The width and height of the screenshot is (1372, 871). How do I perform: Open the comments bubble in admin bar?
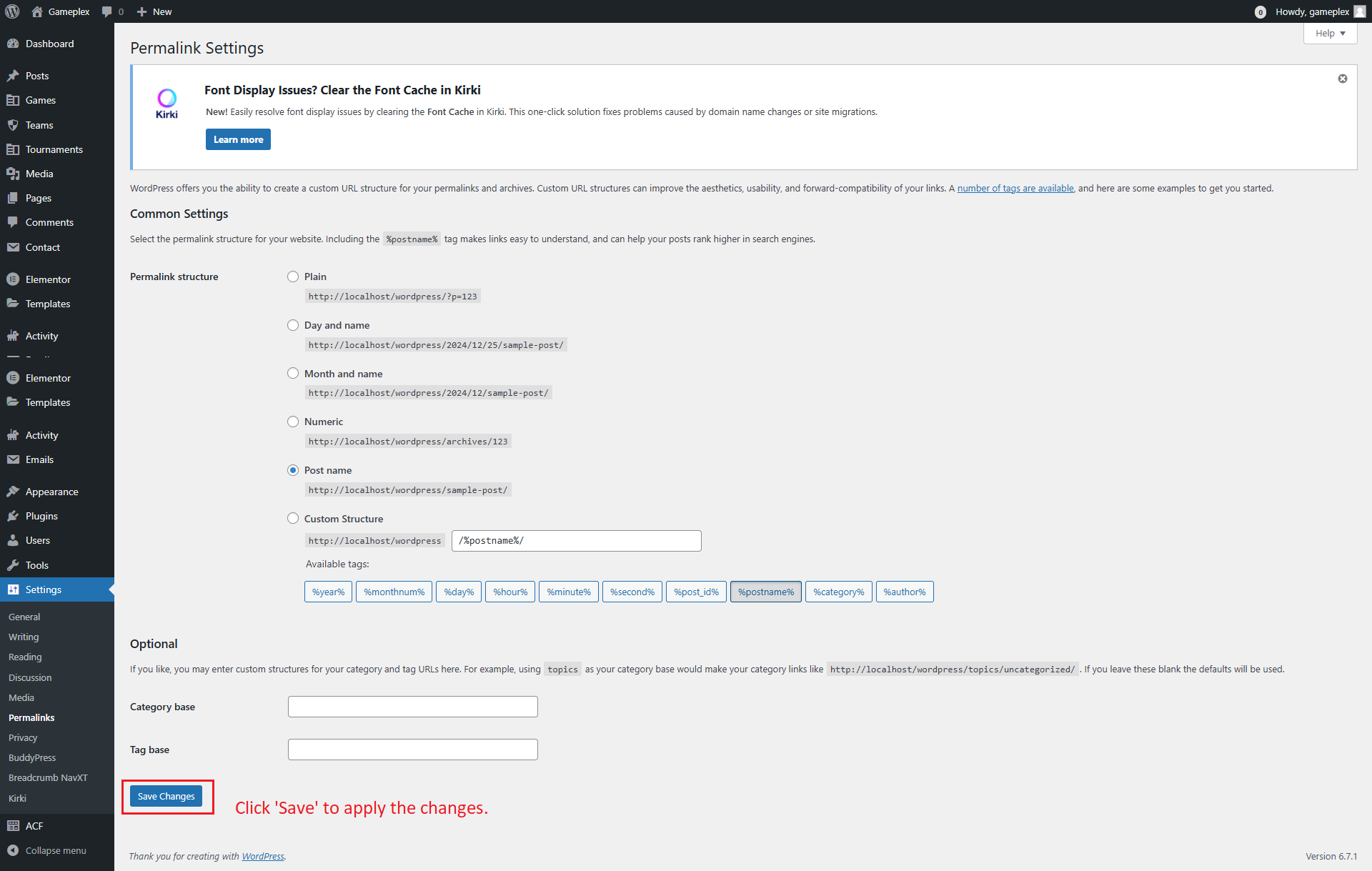point(107,11)
